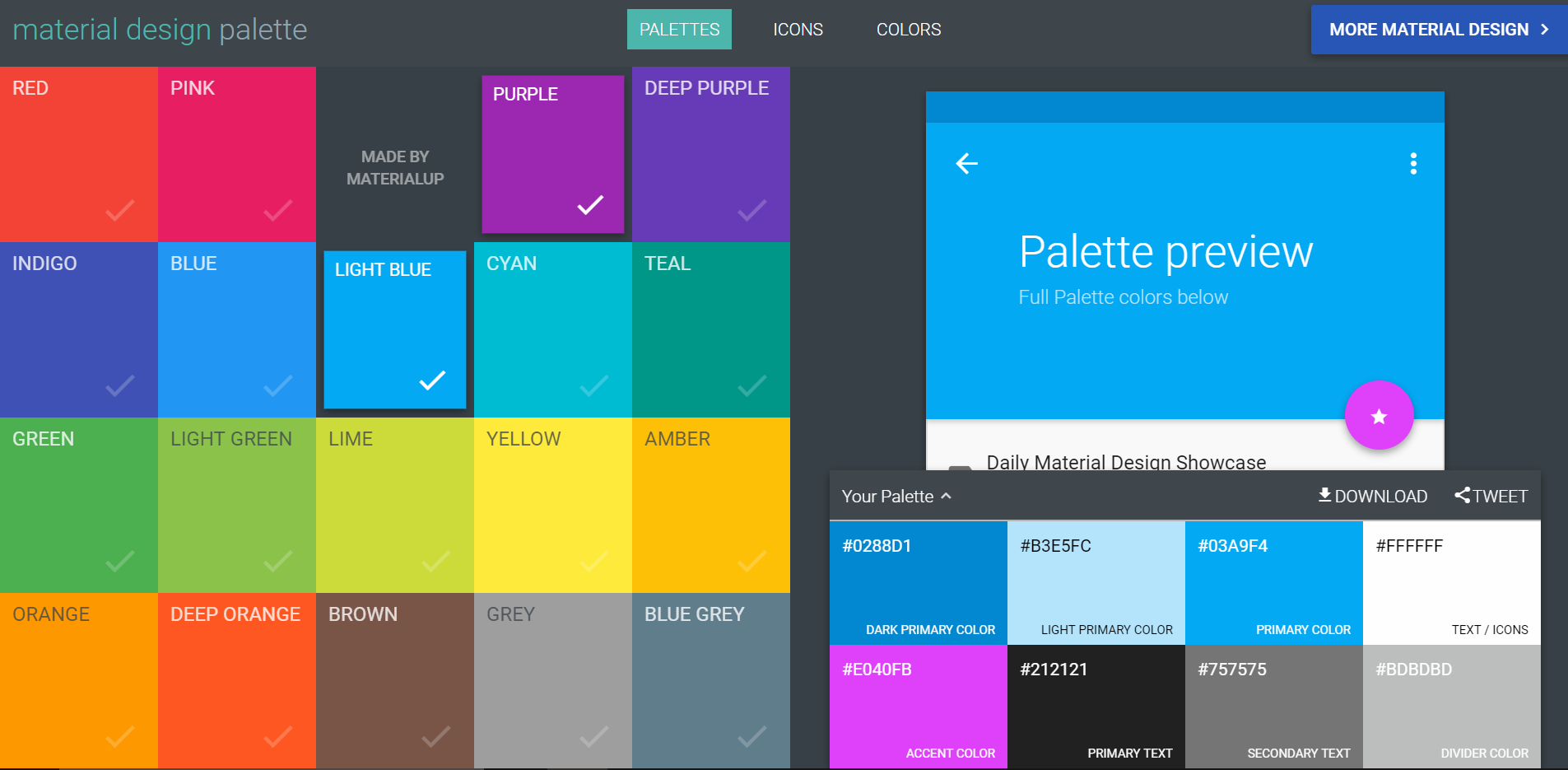Click MORE MATERIAL DESIGN button
Viewport: 1568px width, 770px height.
coord(1440,30)
